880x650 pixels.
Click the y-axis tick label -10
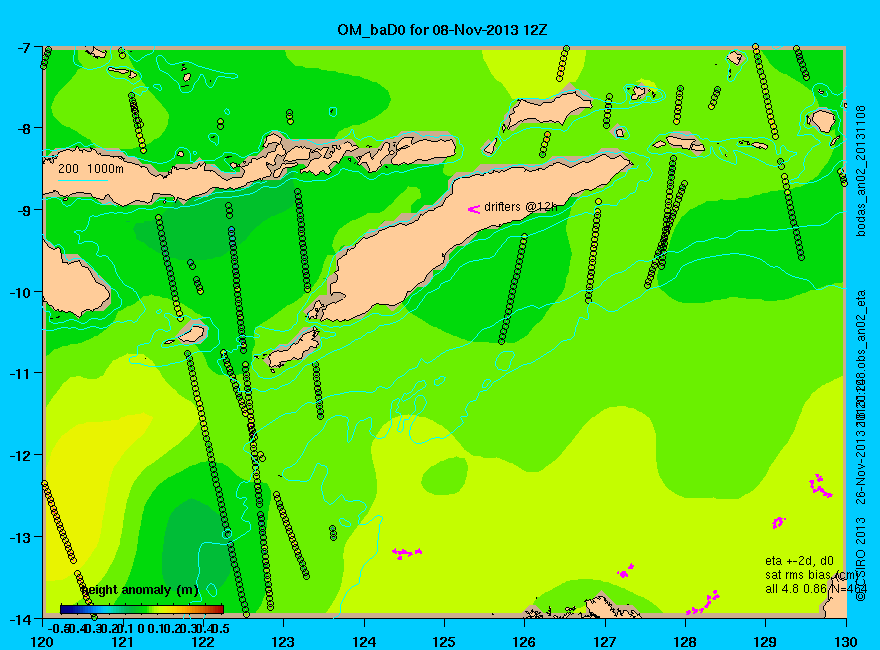click(19, 292)
